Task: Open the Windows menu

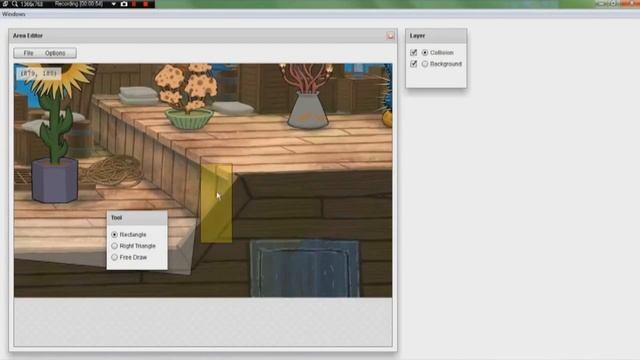Action: click(13, 14)
